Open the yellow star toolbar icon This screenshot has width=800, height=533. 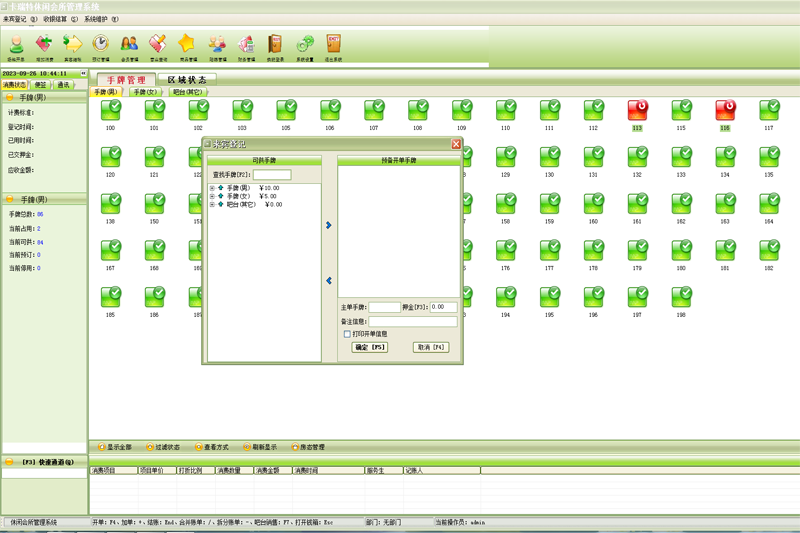(187, 45)
